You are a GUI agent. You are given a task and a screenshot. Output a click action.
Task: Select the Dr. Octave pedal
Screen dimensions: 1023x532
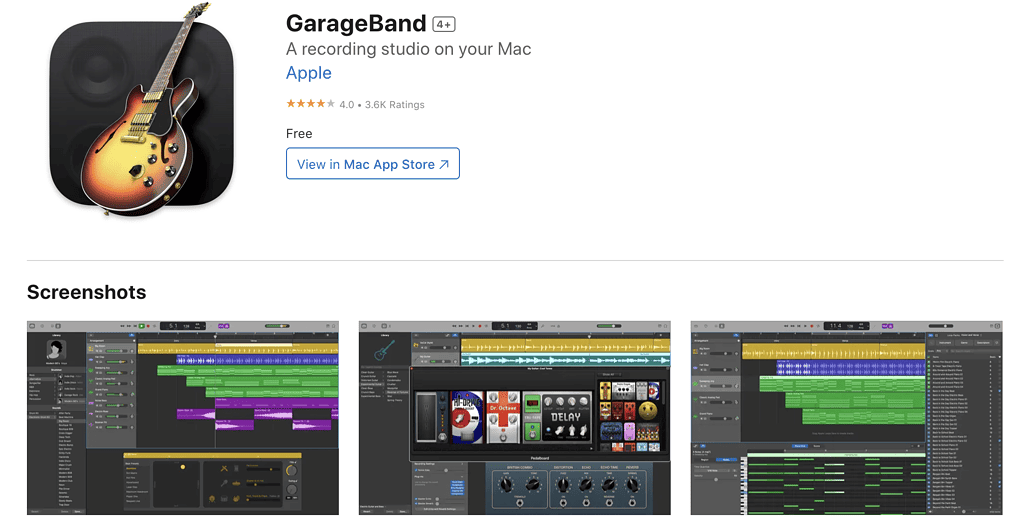coord(503,416)
